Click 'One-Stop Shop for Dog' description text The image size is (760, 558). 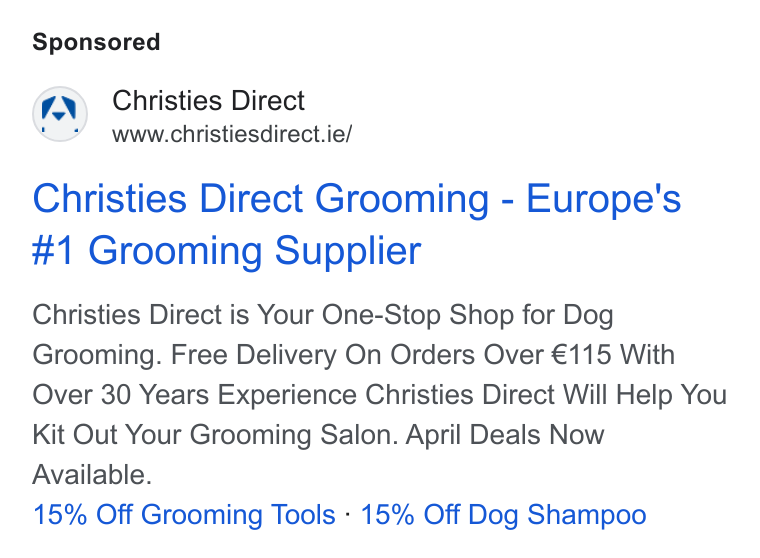point(467,315)
